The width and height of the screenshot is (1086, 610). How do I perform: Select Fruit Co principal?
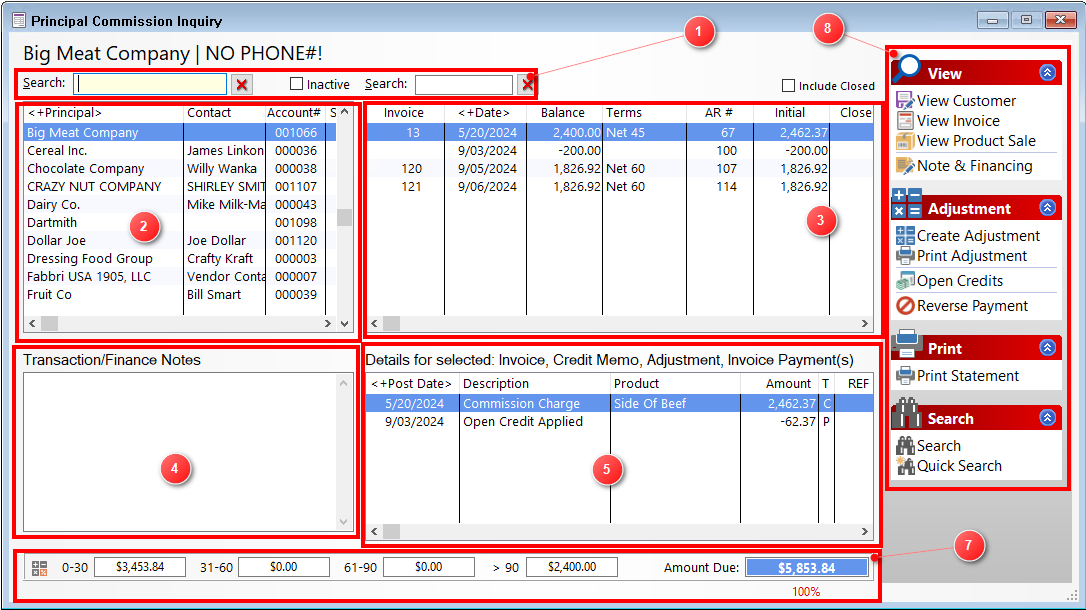pyautogui.click(x=180, y=294)
